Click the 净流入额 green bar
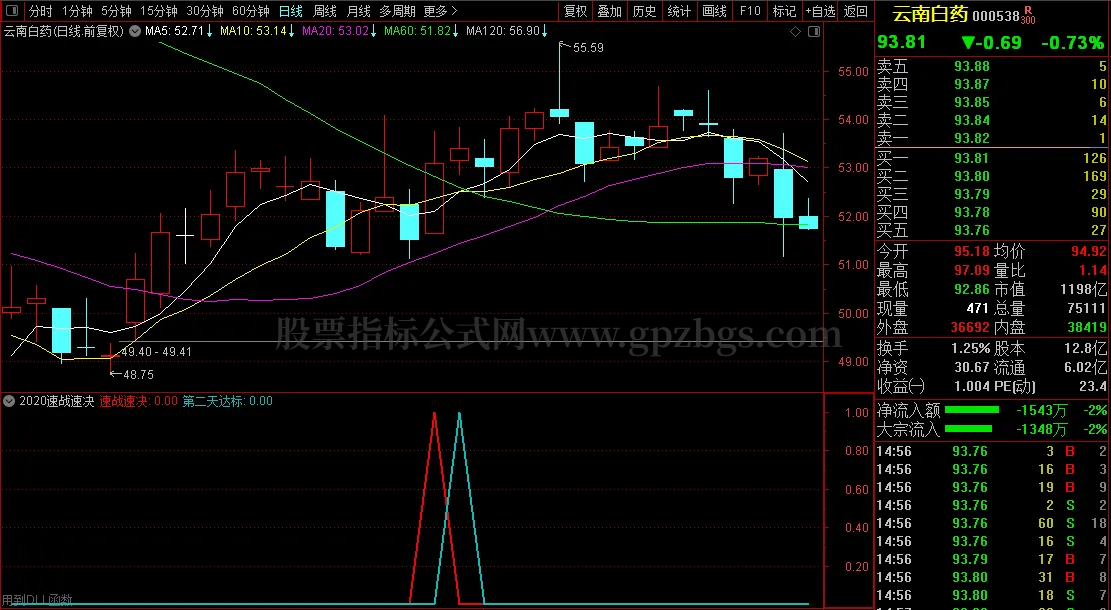 click(972, 410)
